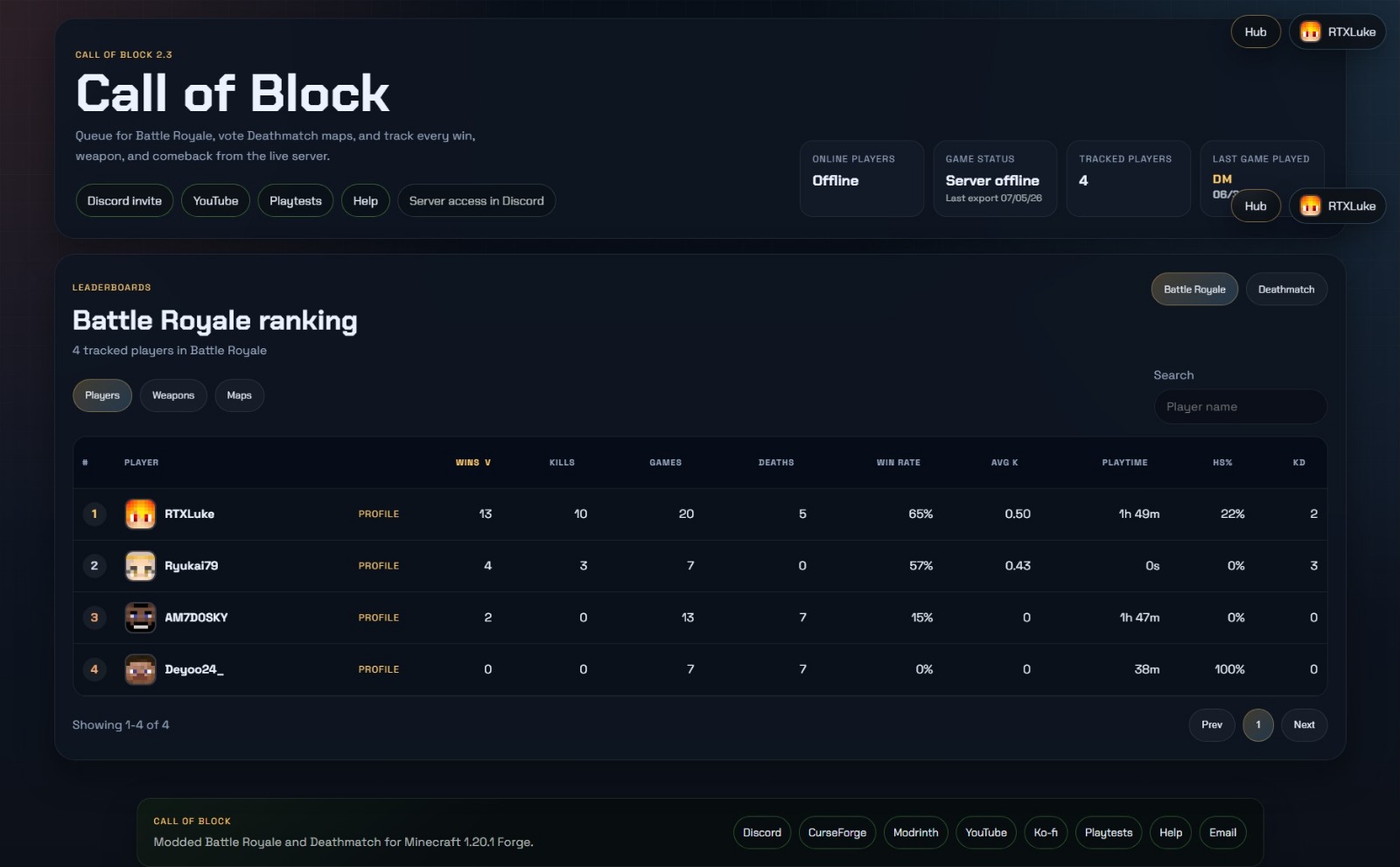Viewport: 1400px width, 867px height.
Task: Click the Discord invite button
Action: (x=124, y=200)
